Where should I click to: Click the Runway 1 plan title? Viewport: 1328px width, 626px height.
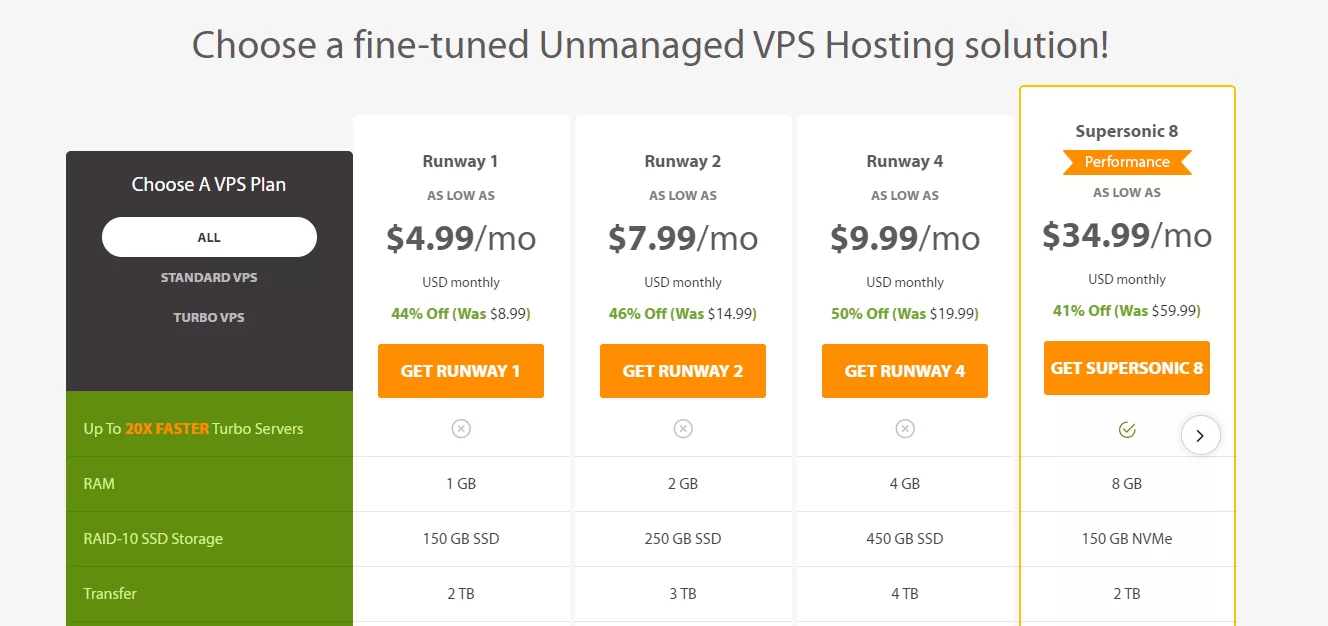point(461,161)
